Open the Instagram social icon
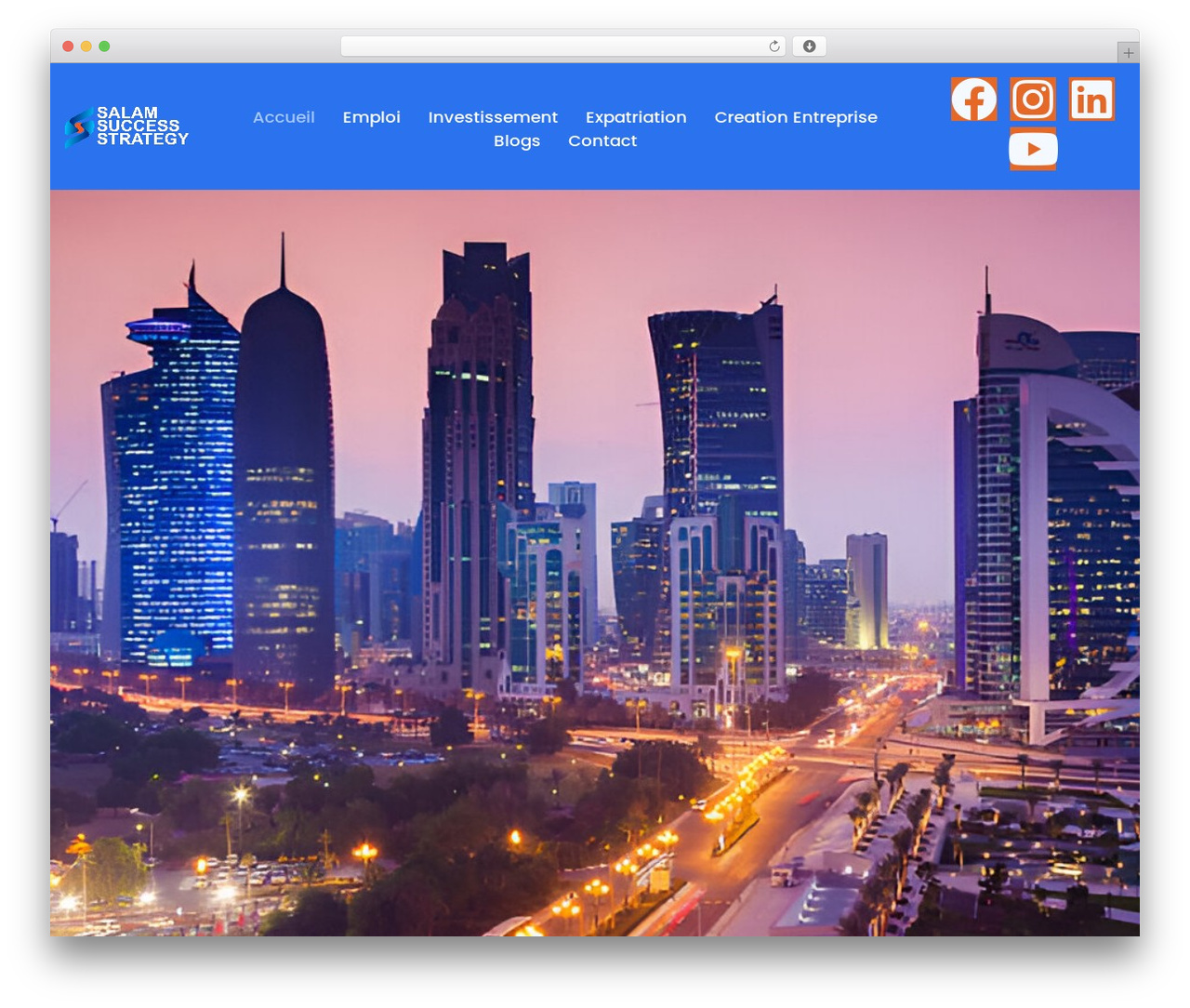Screen dimensions: 1190x1008 (x=1033, y=99)
